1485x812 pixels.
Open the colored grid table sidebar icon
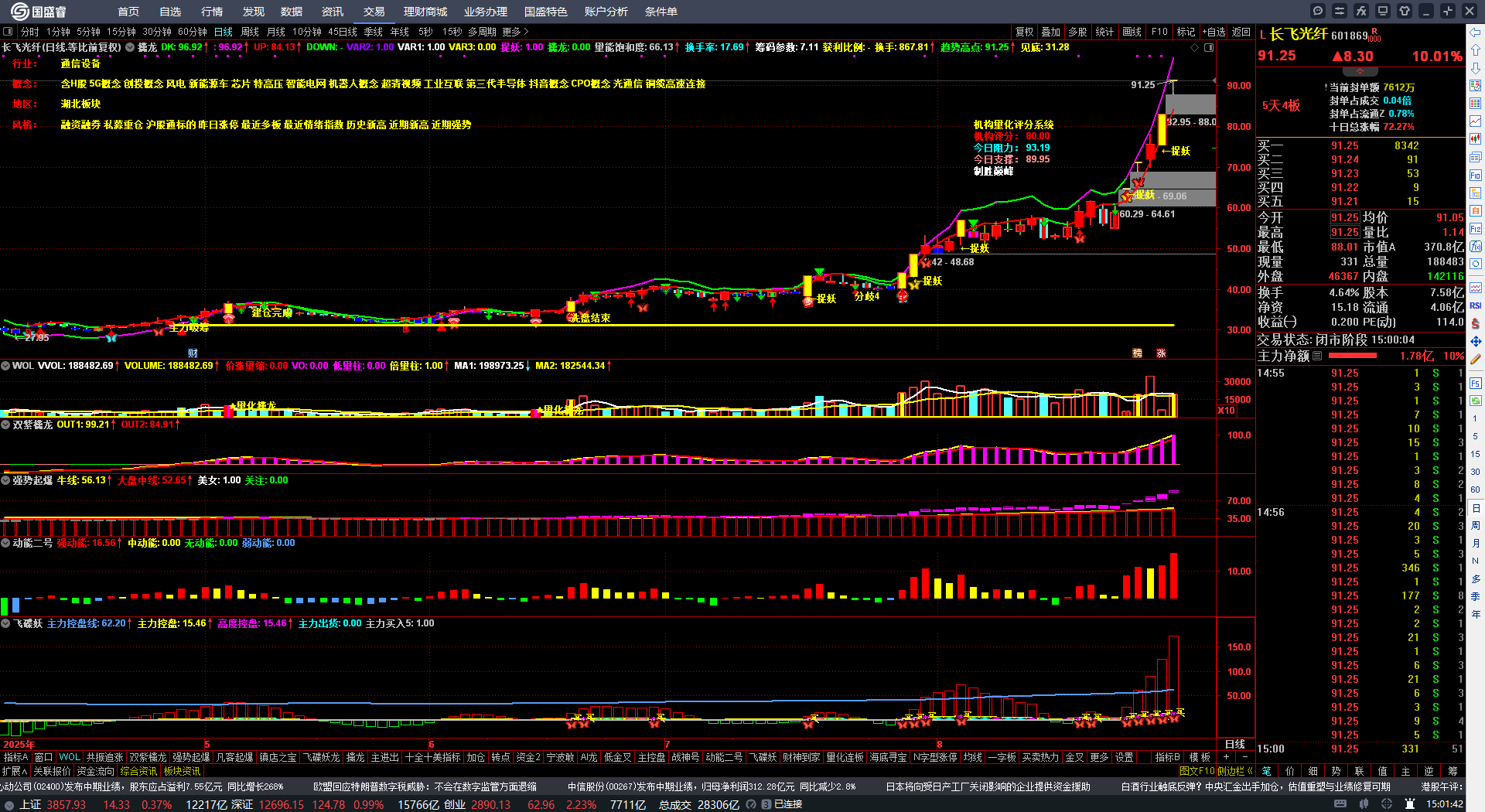point(1476,104)
